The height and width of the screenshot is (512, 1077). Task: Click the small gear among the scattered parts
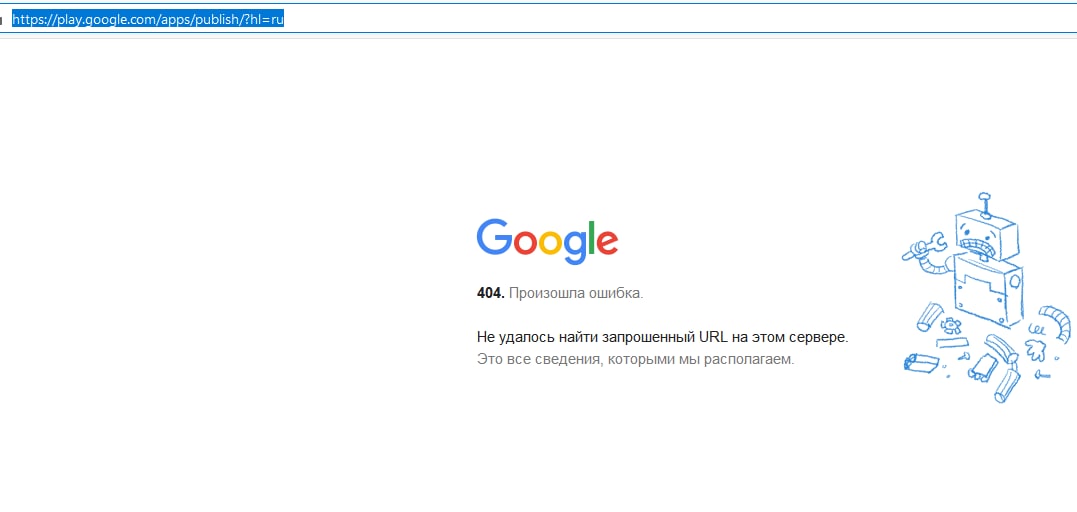[952, 324]
